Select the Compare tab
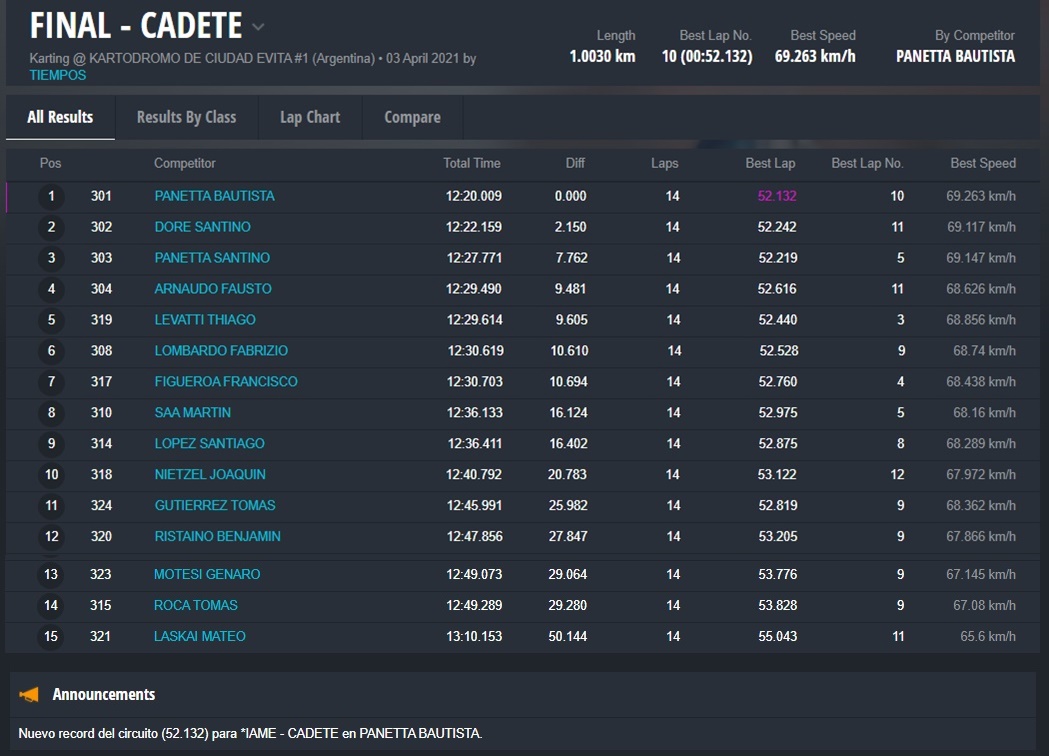 click(x=412, y=117)
